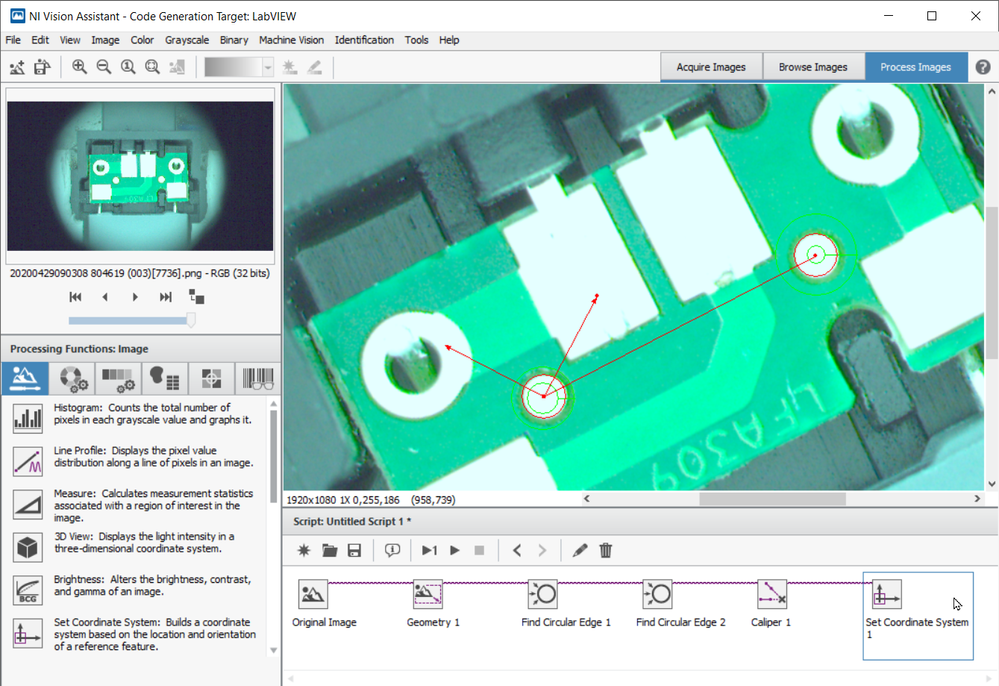The height and width of the screenshot is (686, 999).
Task: Open the Histogram function
Action: [x=28, y=418]
